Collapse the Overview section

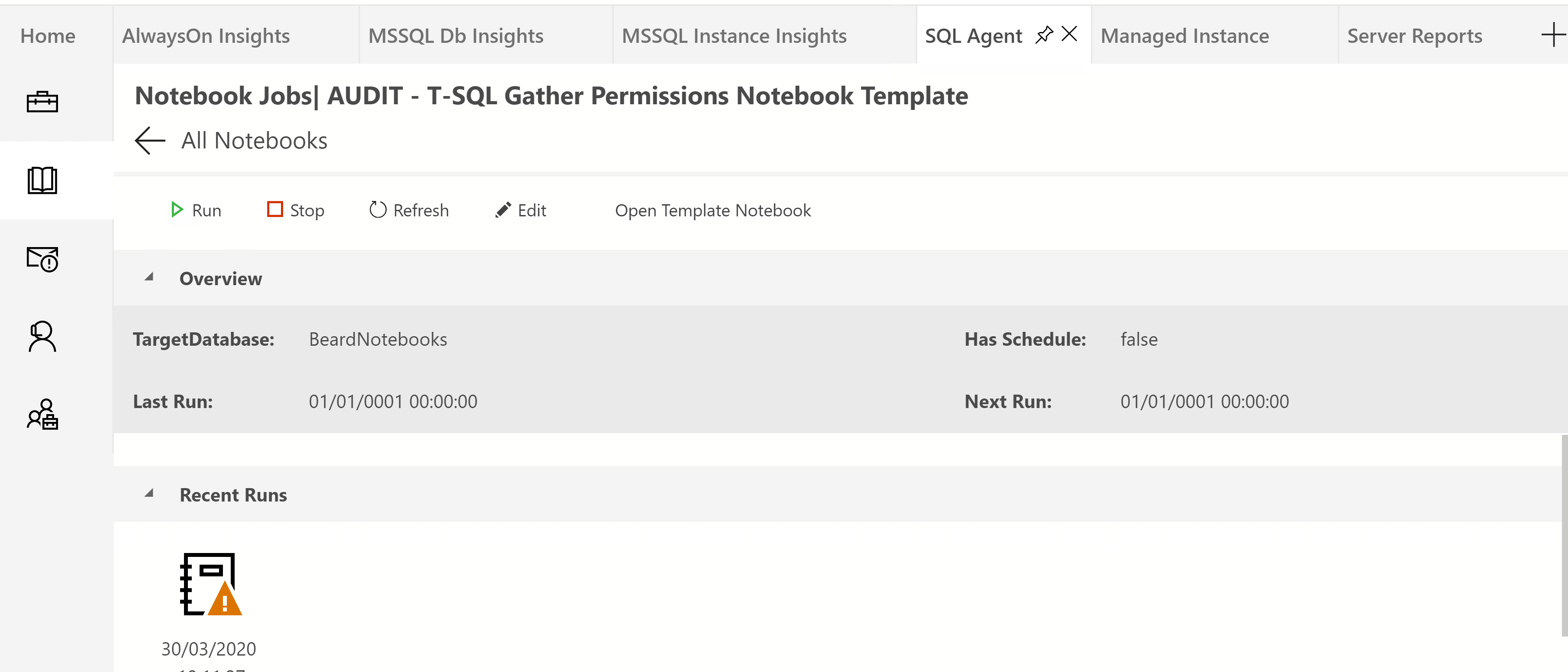point(149,277)
